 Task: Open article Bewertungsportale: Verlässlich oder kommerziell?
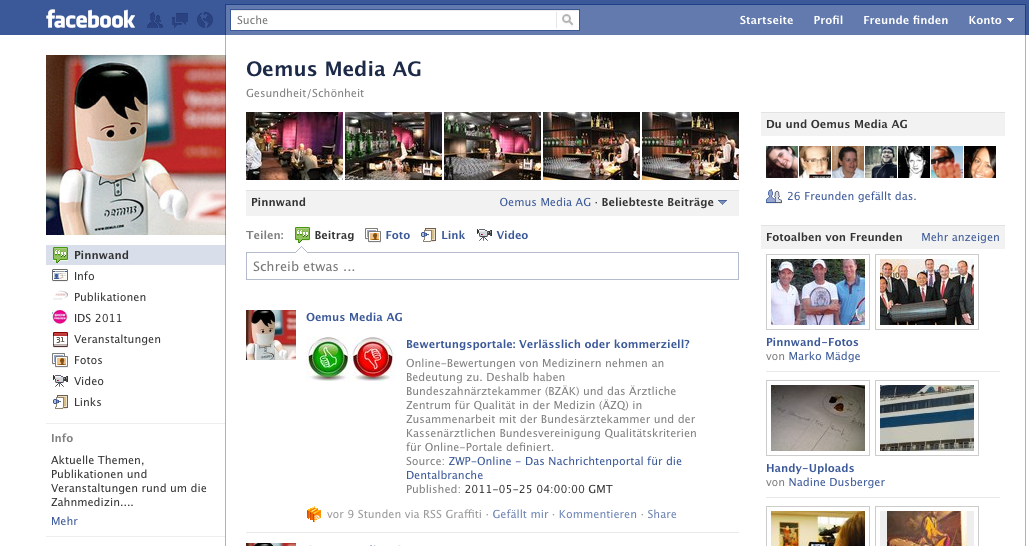[x=547, y=344]
